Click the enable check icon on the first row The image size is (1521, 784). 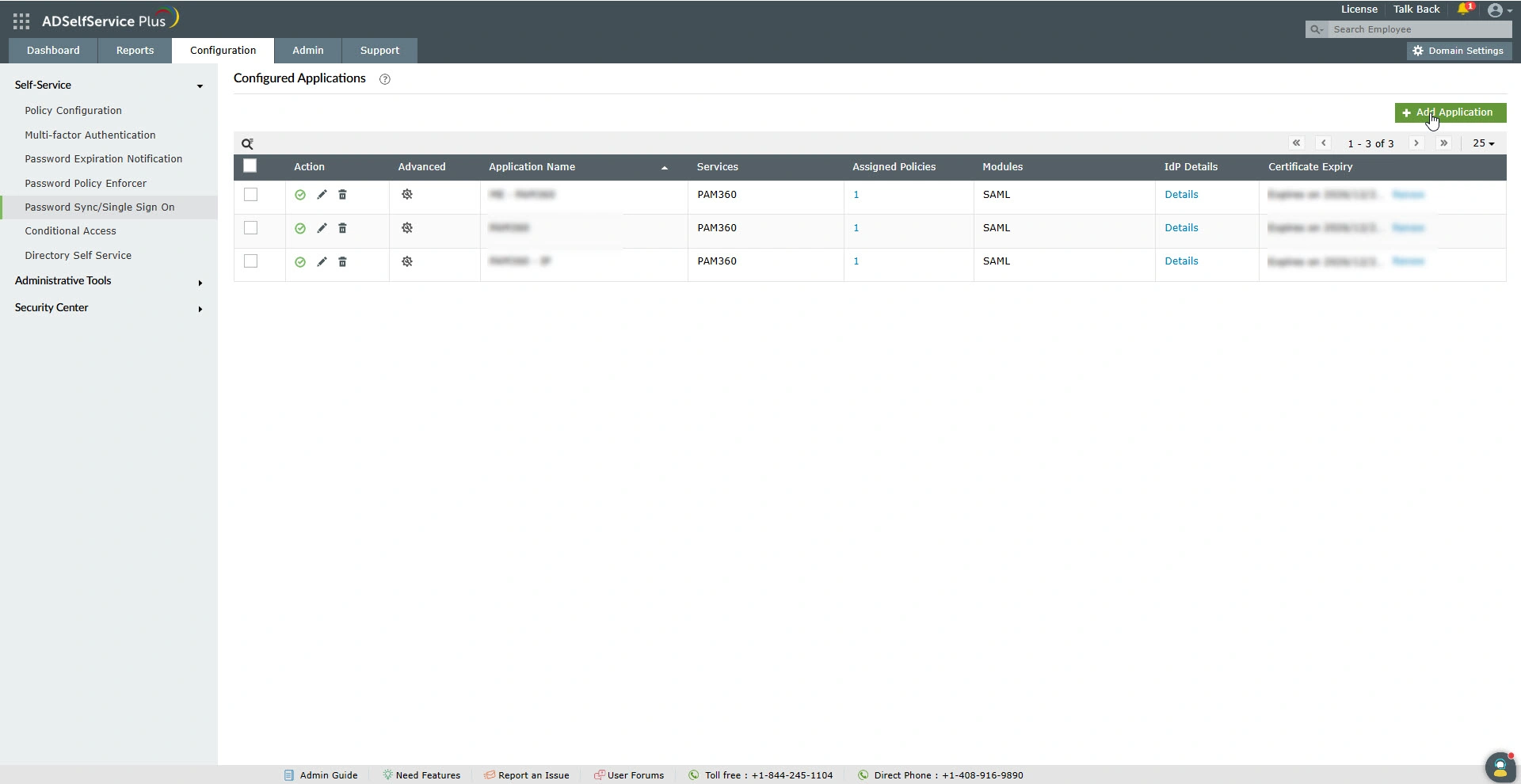299,194
